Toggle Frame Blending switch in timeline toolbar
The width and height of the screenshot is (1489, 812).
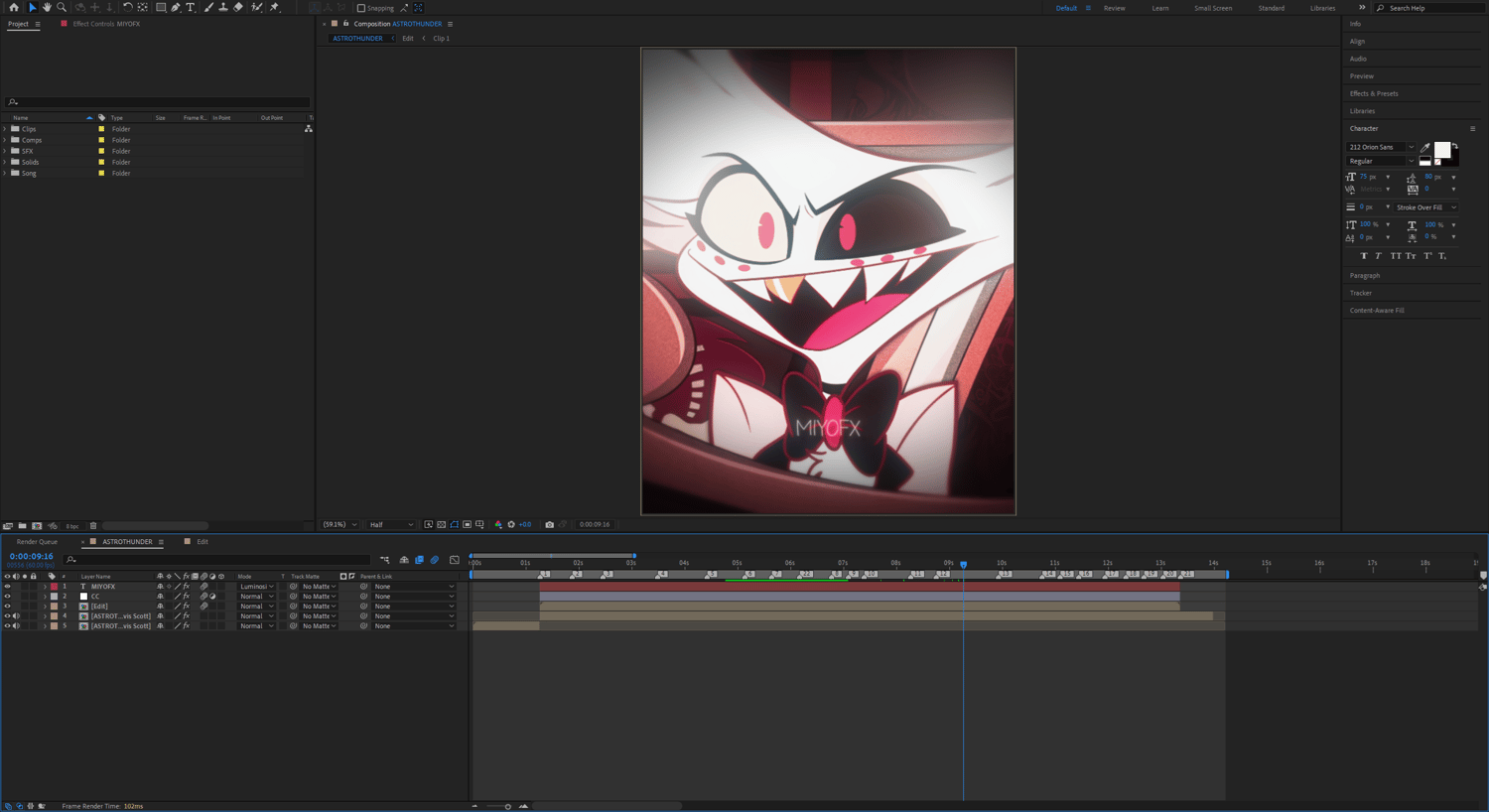click(x=420, y=560)
